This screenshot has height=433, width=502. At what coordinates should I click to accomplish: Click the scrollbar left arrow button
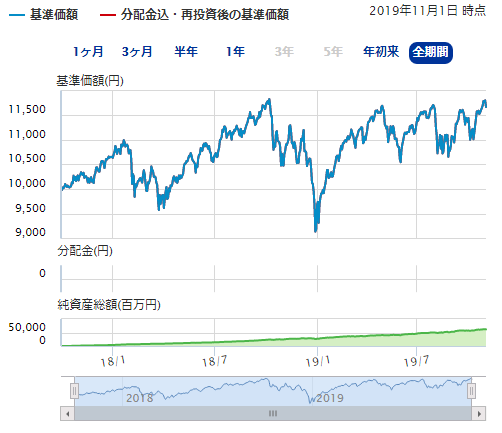point(68,414)
